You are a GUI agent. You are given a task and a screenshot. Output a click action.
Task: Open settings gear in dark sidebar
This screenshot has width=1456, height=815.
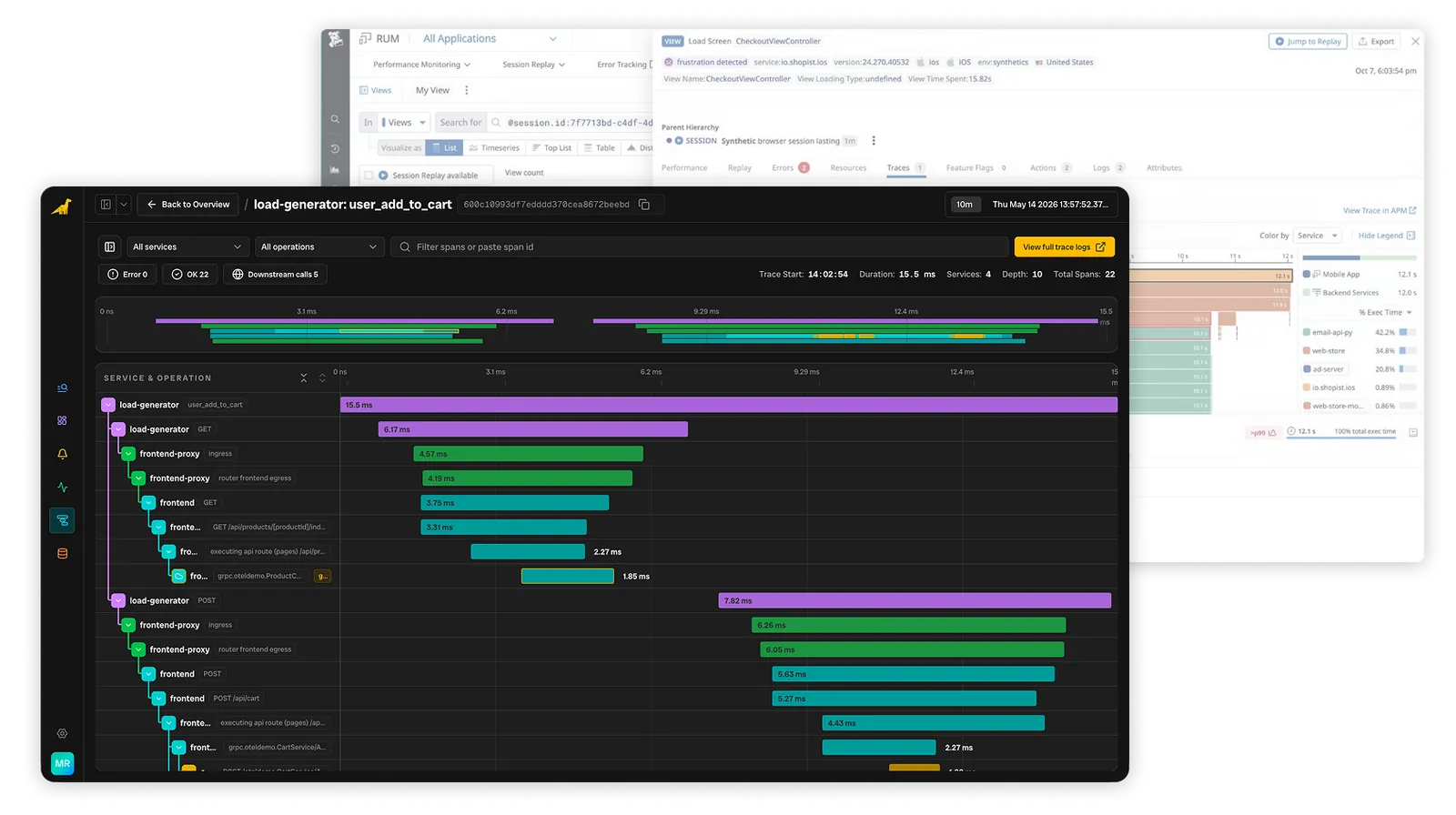tap(62, 733)
